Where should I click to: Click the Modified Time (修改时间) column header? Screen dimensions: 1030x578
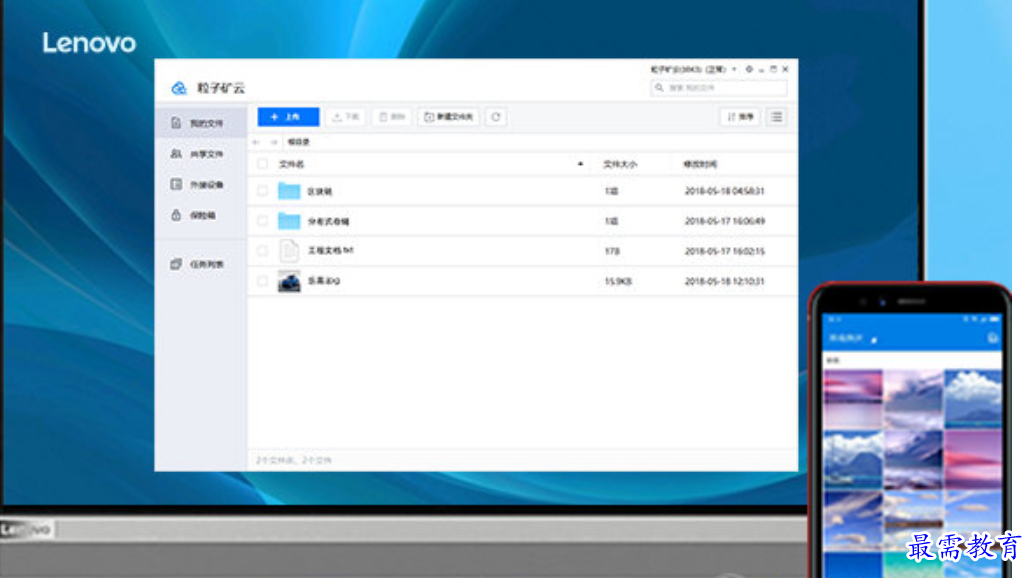(700, 164)
